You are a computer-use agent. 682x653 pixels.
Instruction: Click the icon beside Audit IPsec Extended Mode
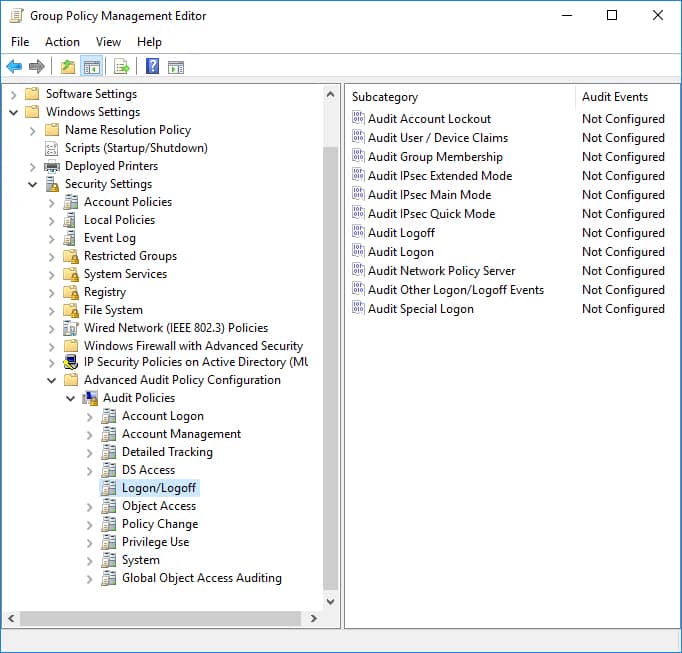(358, 175)
